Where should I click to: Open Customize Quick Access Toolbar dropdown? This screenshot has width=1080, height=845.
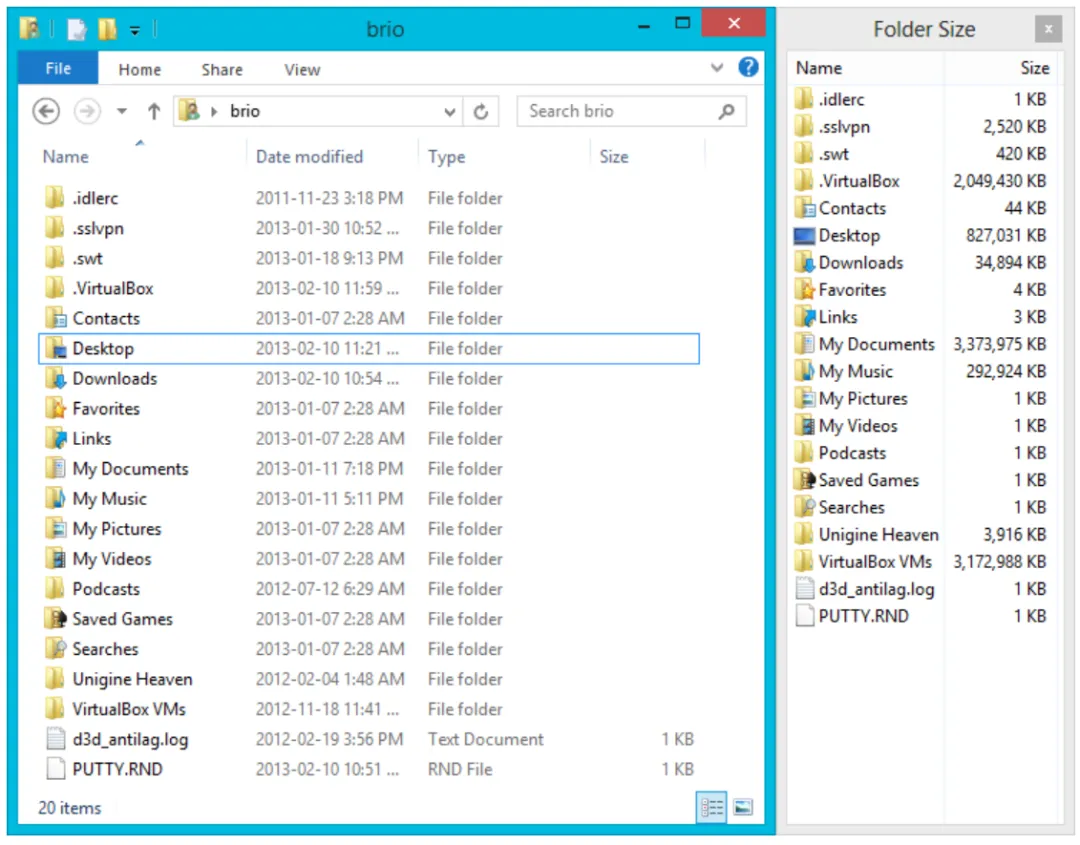click(x=134, y=30)
